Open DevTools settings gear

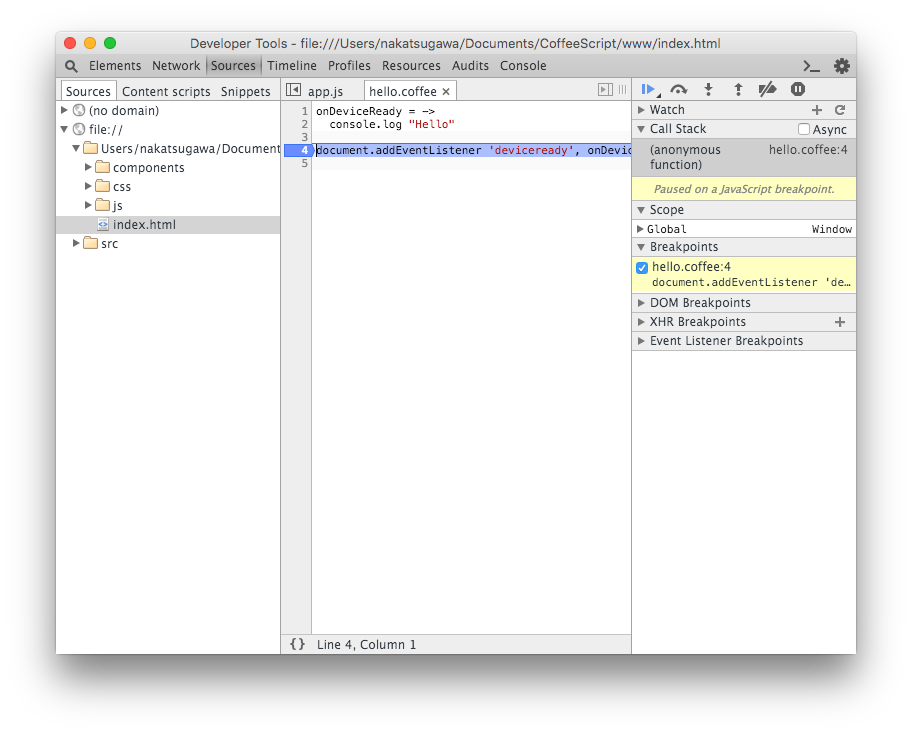841,66
